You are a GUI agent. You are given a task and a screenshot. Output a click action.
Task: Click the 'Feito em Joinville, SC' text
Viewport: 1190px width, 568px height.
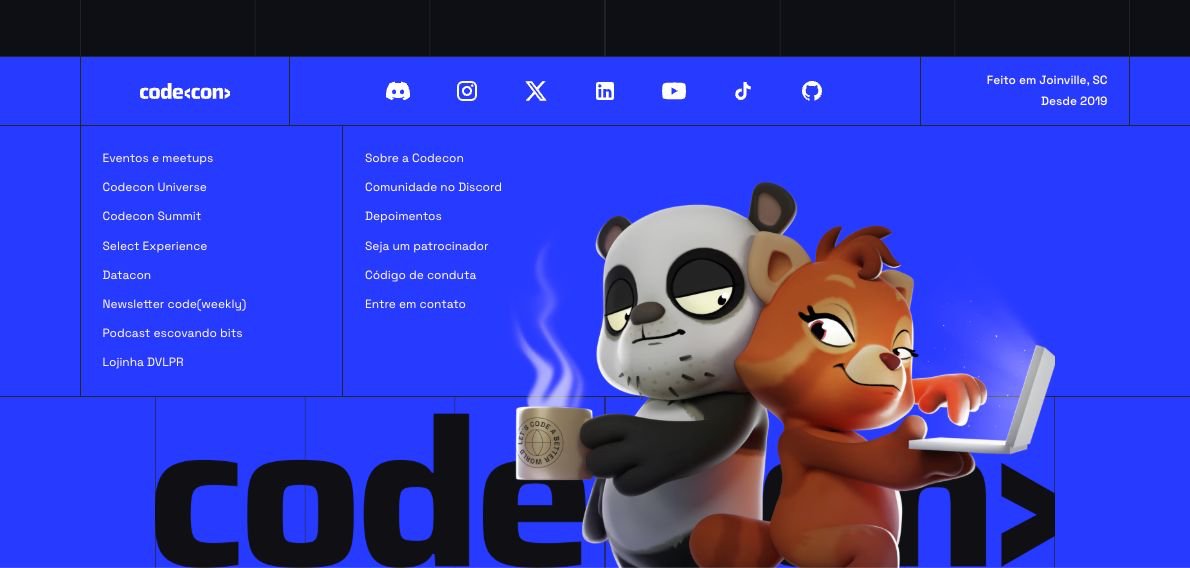click(1047, 80)
